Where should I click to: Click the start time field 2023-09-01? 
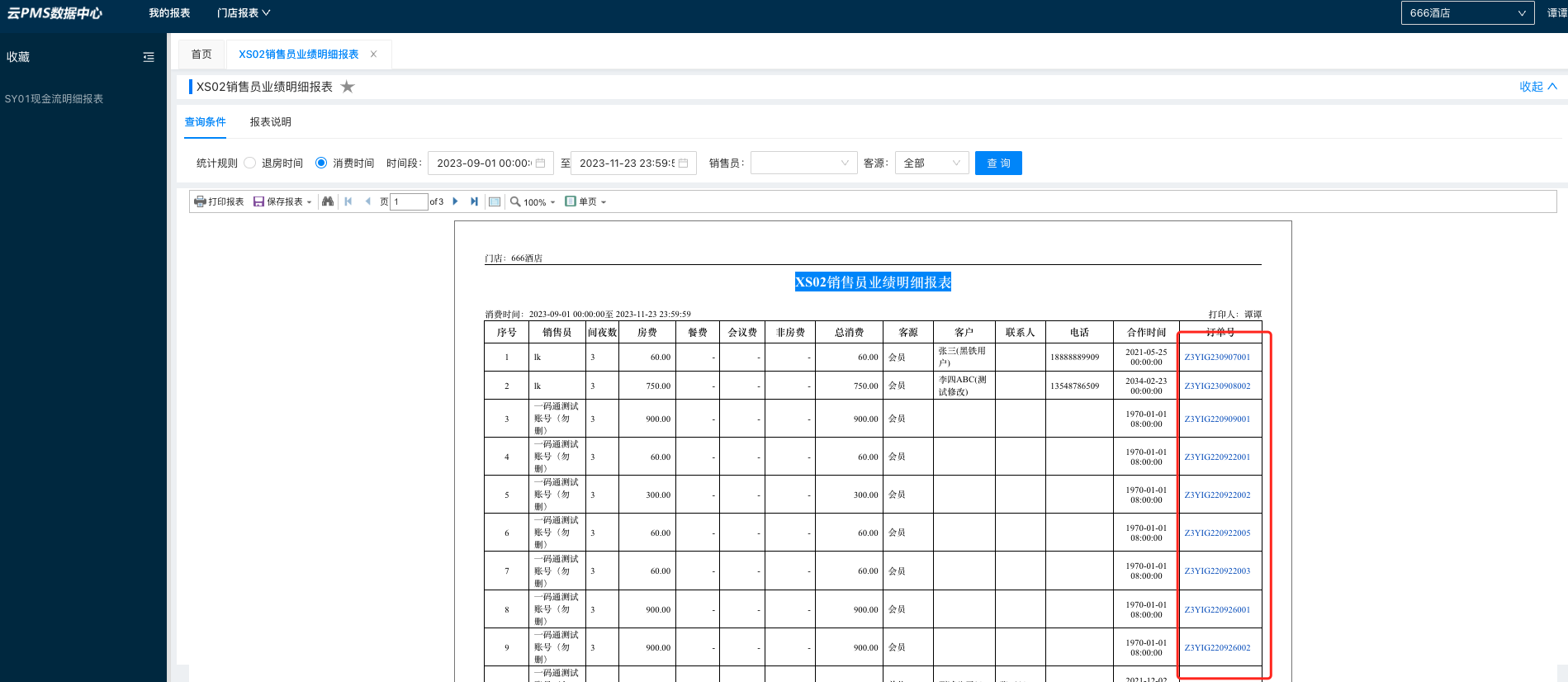490,163
